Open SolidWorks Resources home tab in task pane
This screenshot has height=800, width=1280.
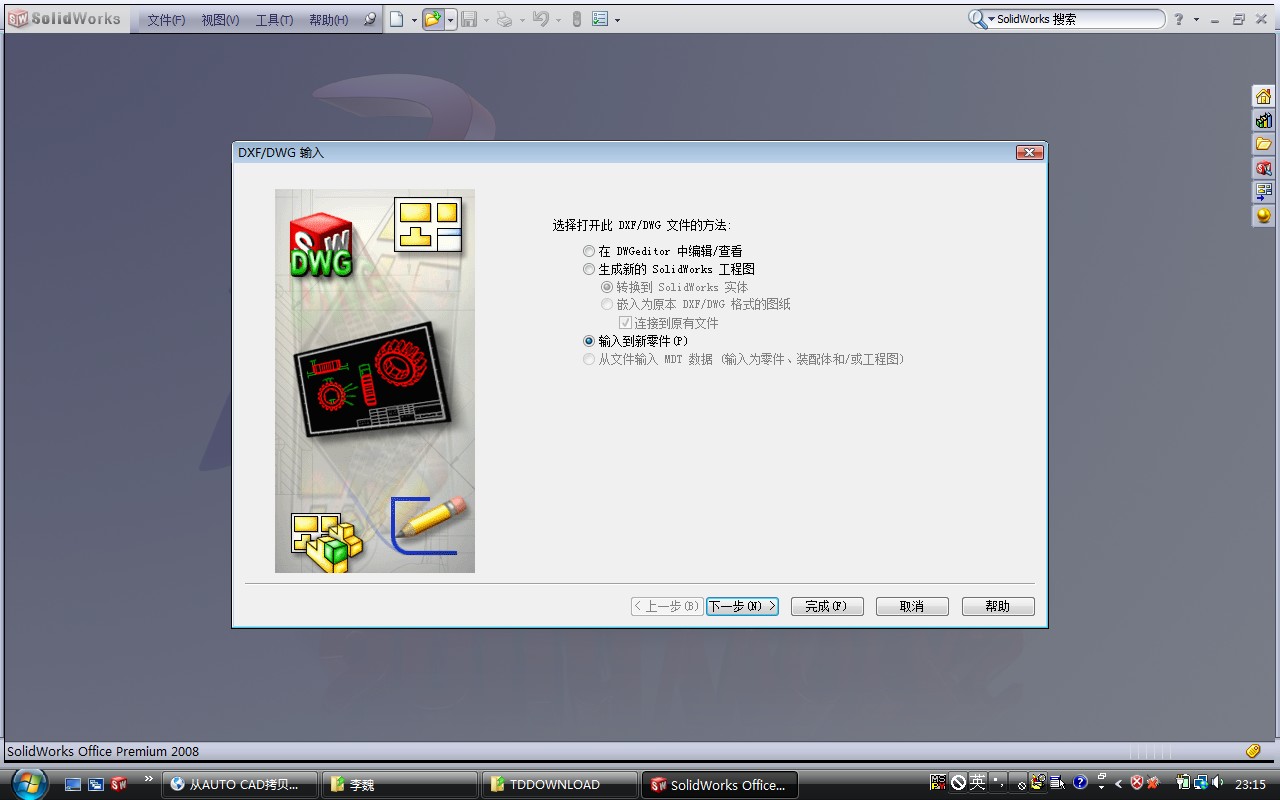click(1264, 96)
